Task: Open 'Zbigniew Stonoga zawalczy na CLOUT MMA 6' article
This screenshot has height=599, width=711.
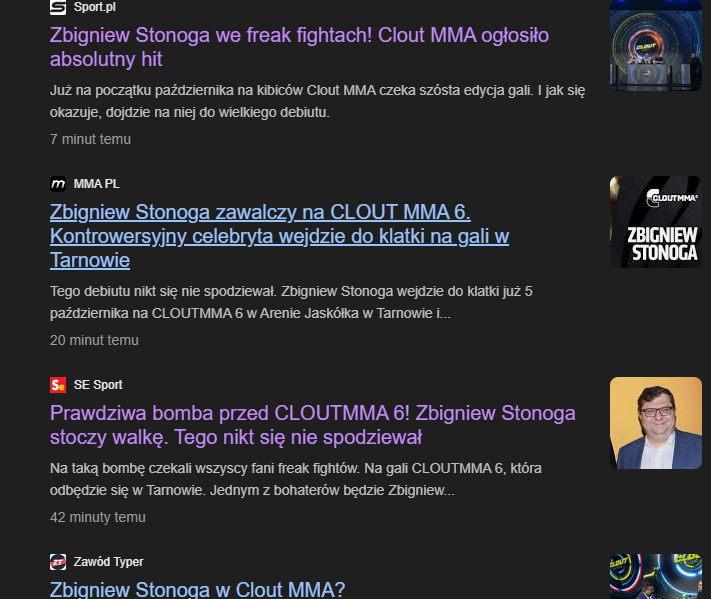Action: coord(279,236)
